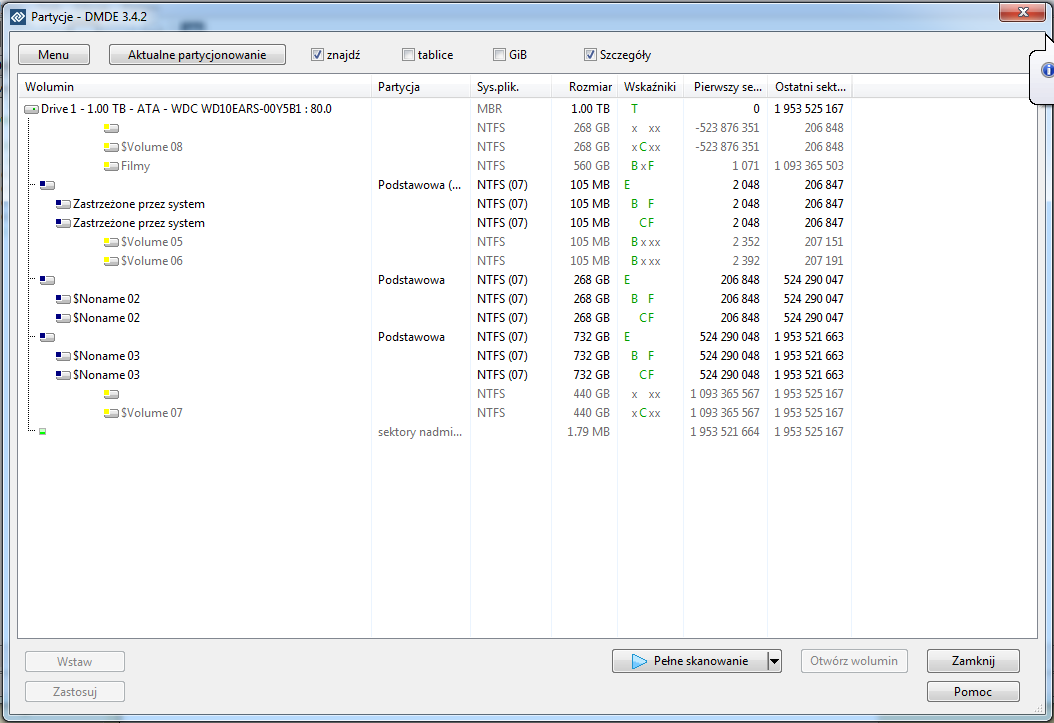This screenshot has height=723, width=1054.
Task: Enable the GiB checkbox
Action: click(499, 55)
